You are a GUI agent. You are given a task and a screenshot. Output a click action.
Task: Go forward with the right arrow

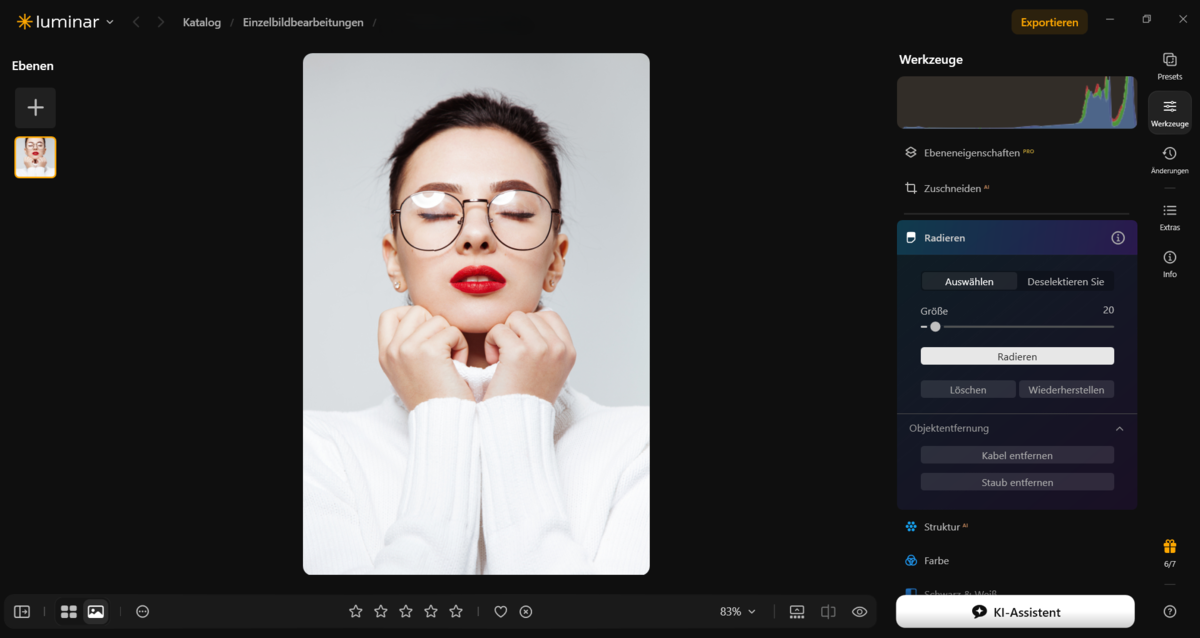coord(161,22)
